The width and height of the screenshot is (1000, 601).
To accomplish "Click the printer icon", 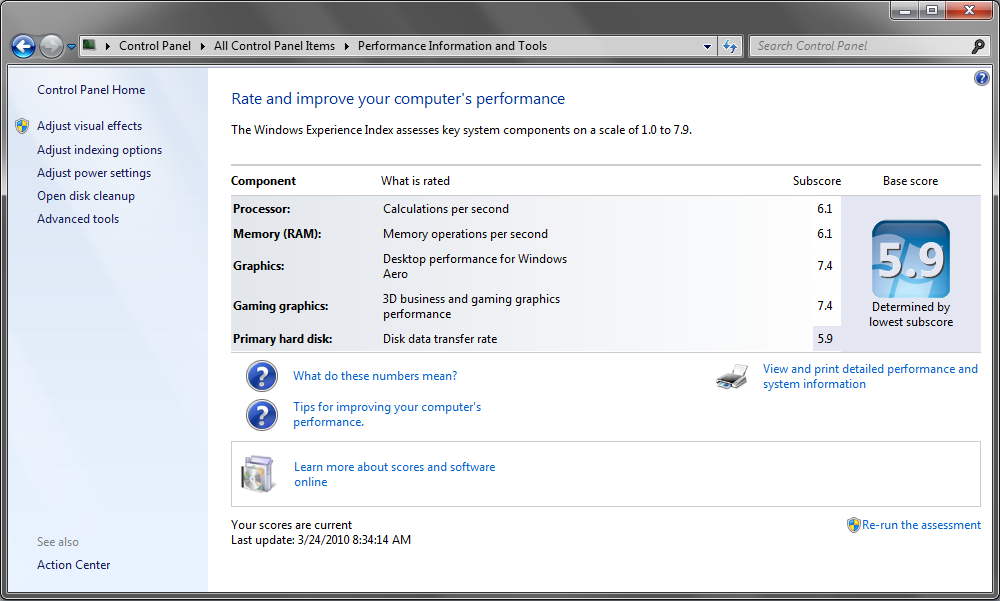I will (733, 377).
